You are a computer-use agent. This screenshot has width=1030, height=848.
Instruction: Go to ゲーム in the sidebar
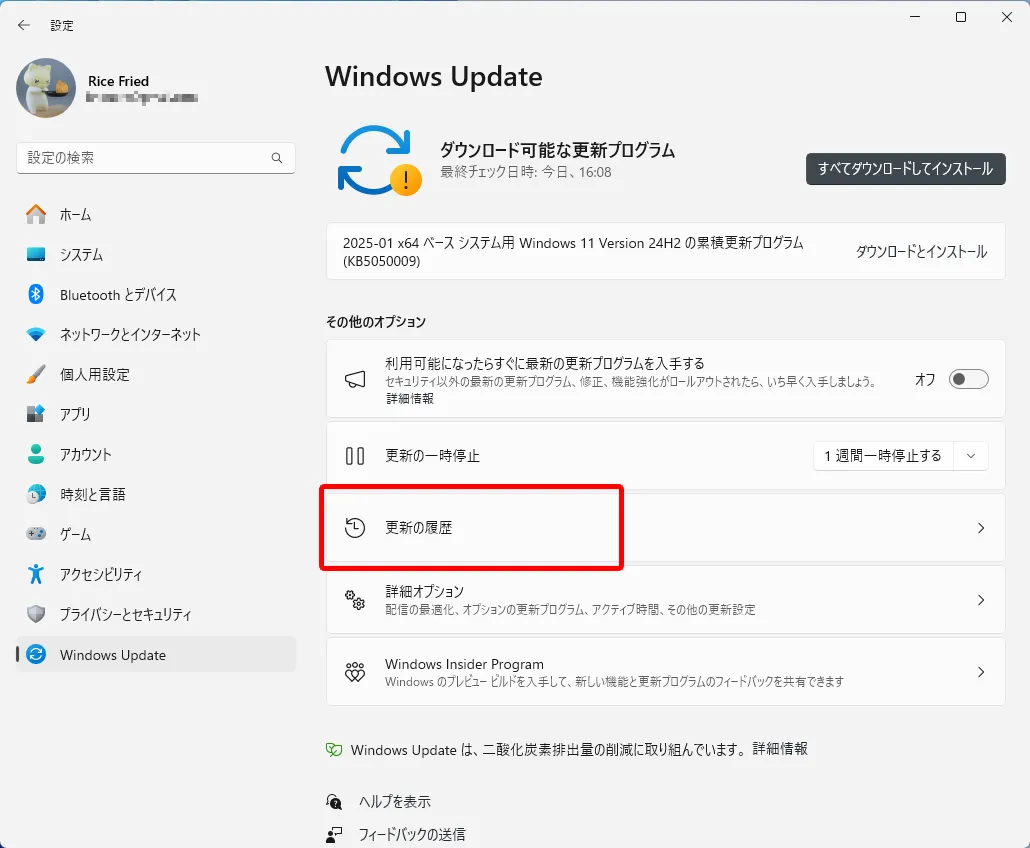coord(156,534)
